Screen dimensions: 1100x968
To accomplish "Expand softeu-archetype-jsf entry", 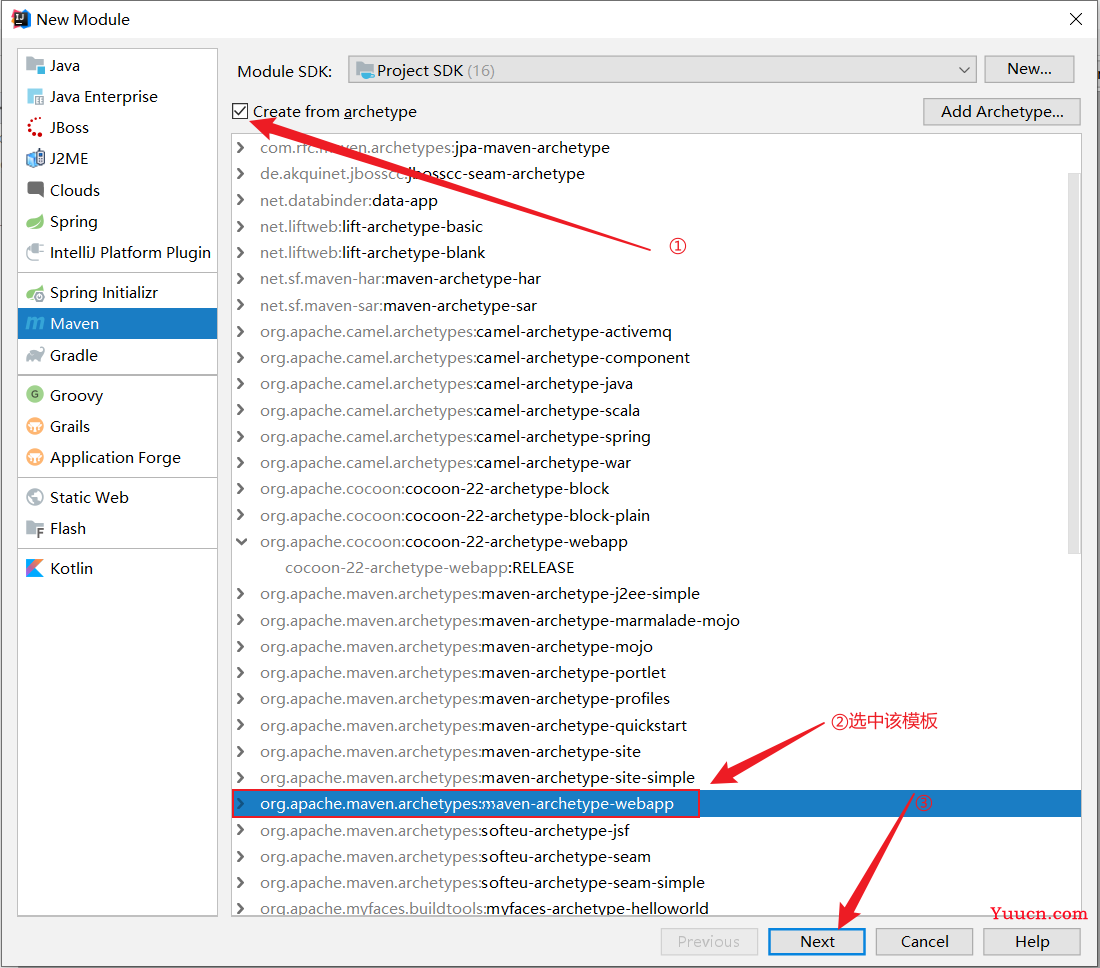I will [241, 830].
